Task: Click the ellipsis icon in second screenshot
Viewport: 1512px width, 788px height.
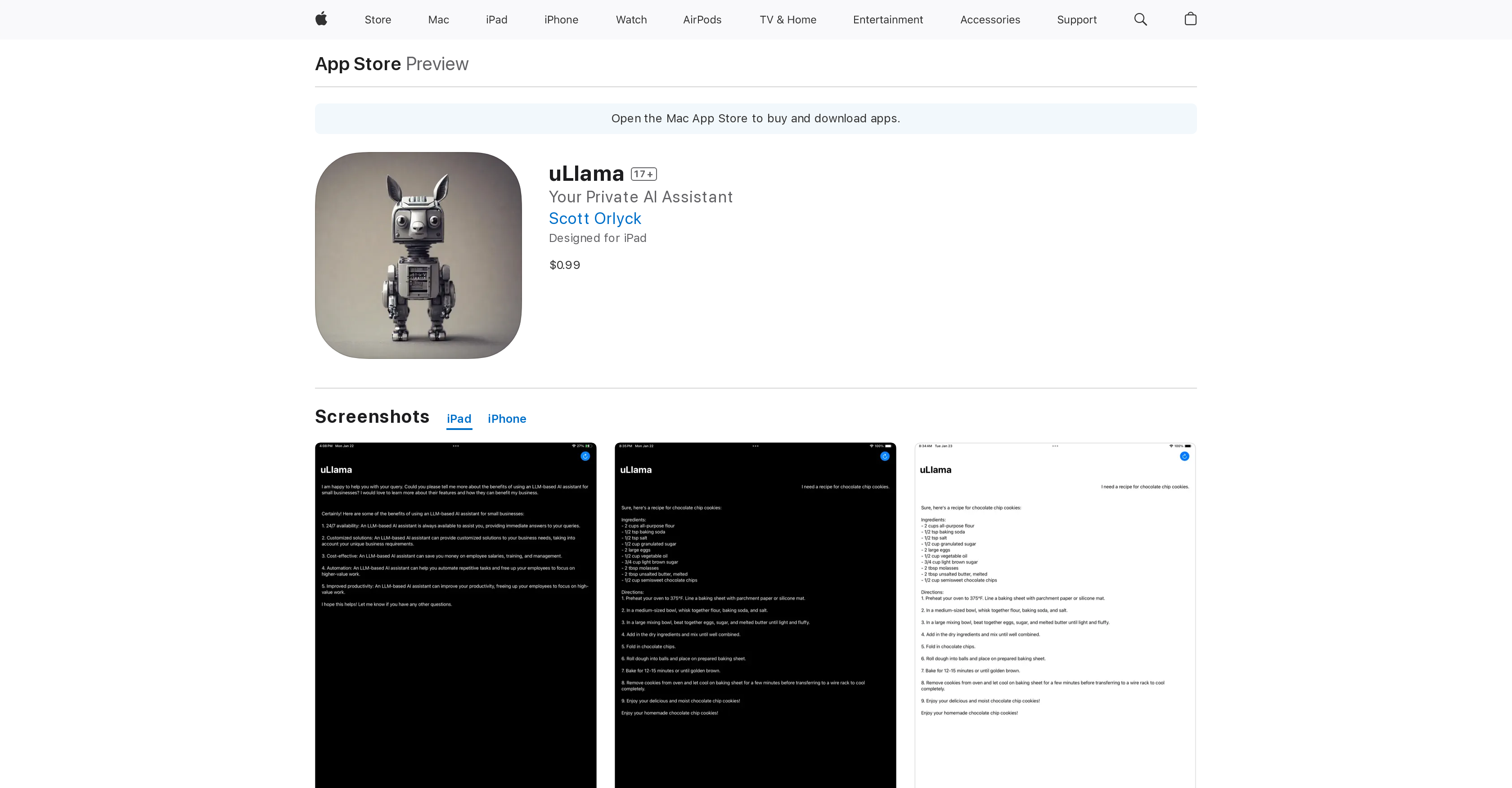Action: point(755,446)
